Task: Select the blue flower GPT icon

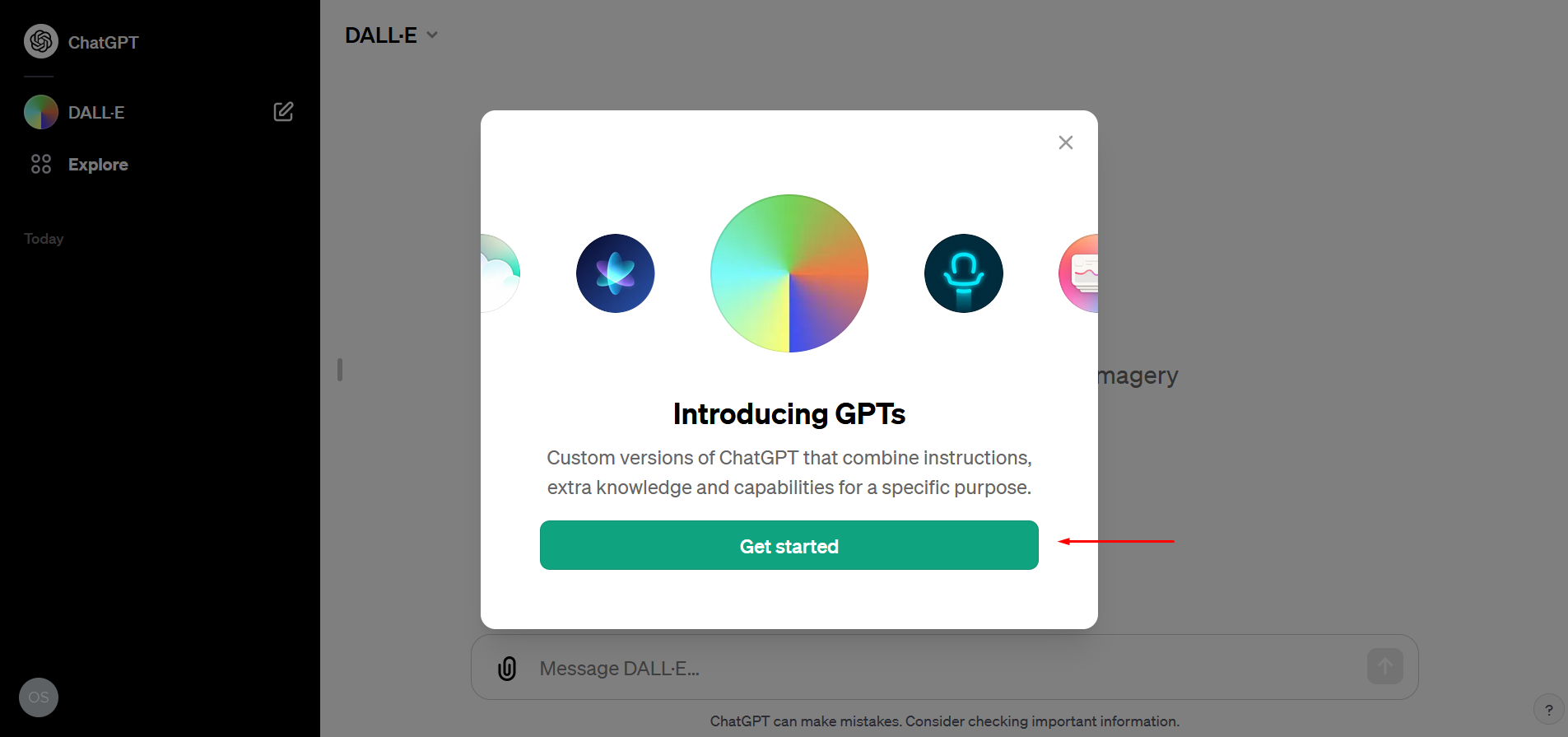Action: [616, 273]
